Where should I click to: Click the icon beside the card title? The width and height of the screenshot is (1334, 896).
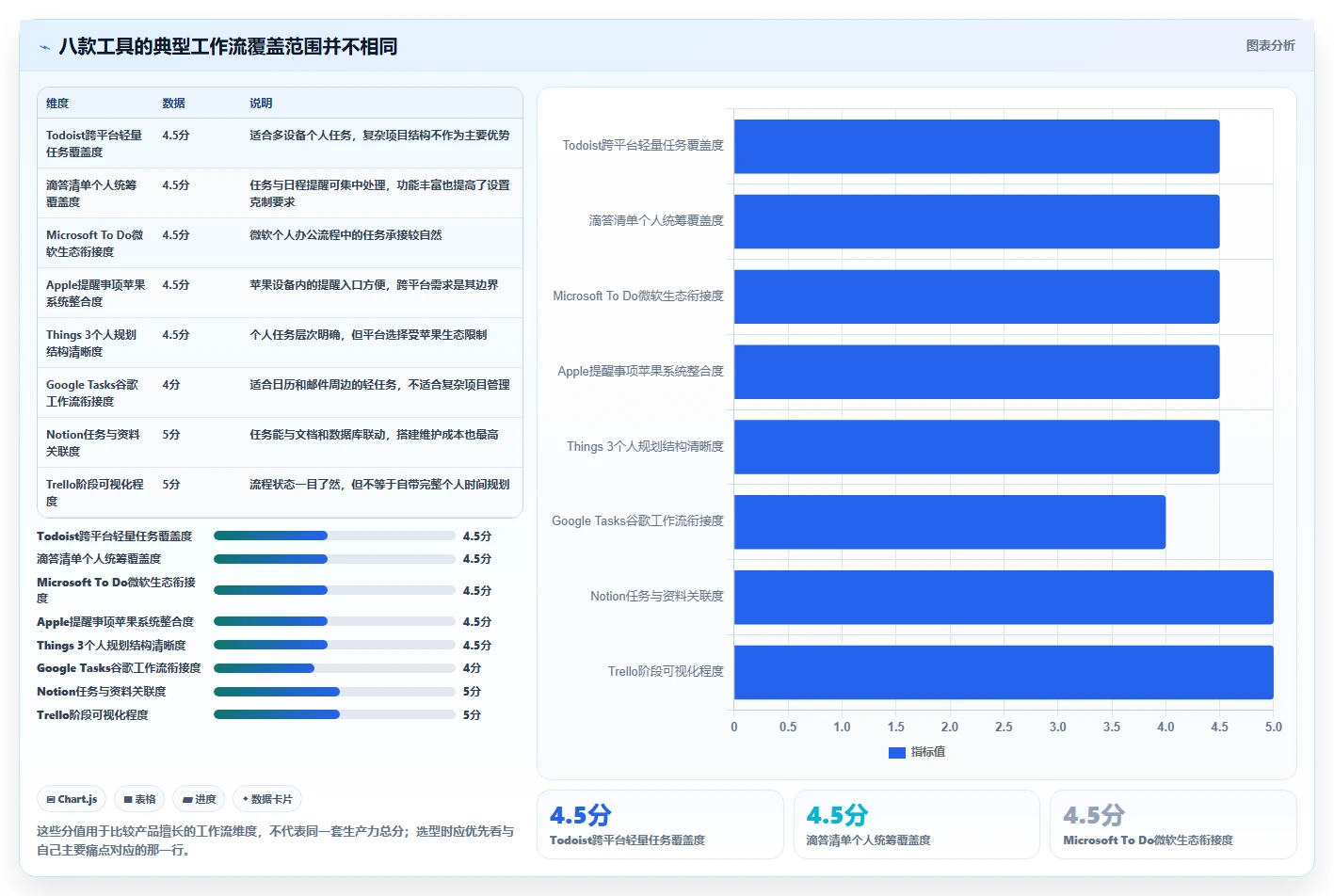click(44, 46)
